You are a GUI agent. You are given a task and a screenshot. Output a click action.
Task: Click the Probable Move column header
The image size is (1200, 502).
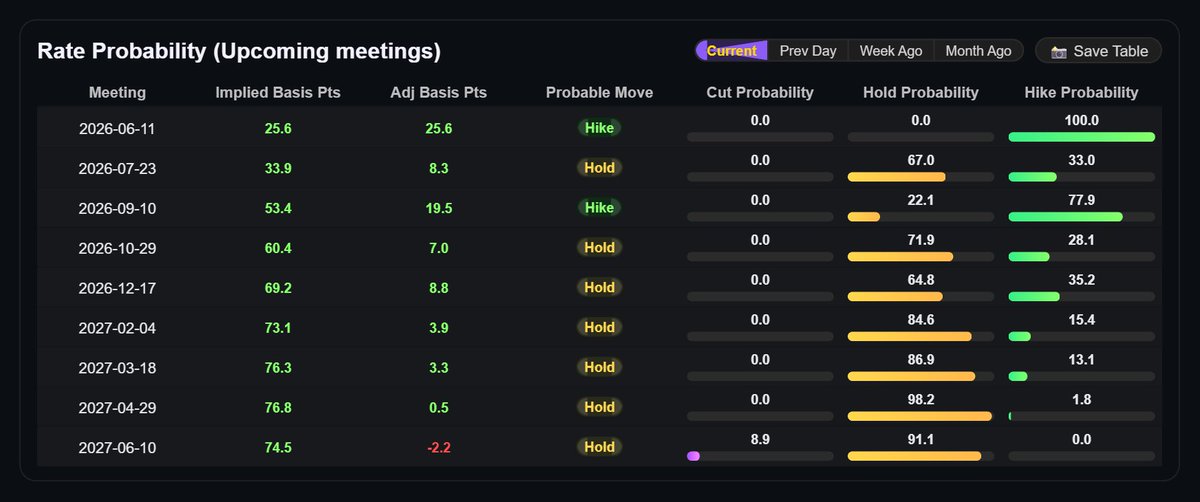599,92
